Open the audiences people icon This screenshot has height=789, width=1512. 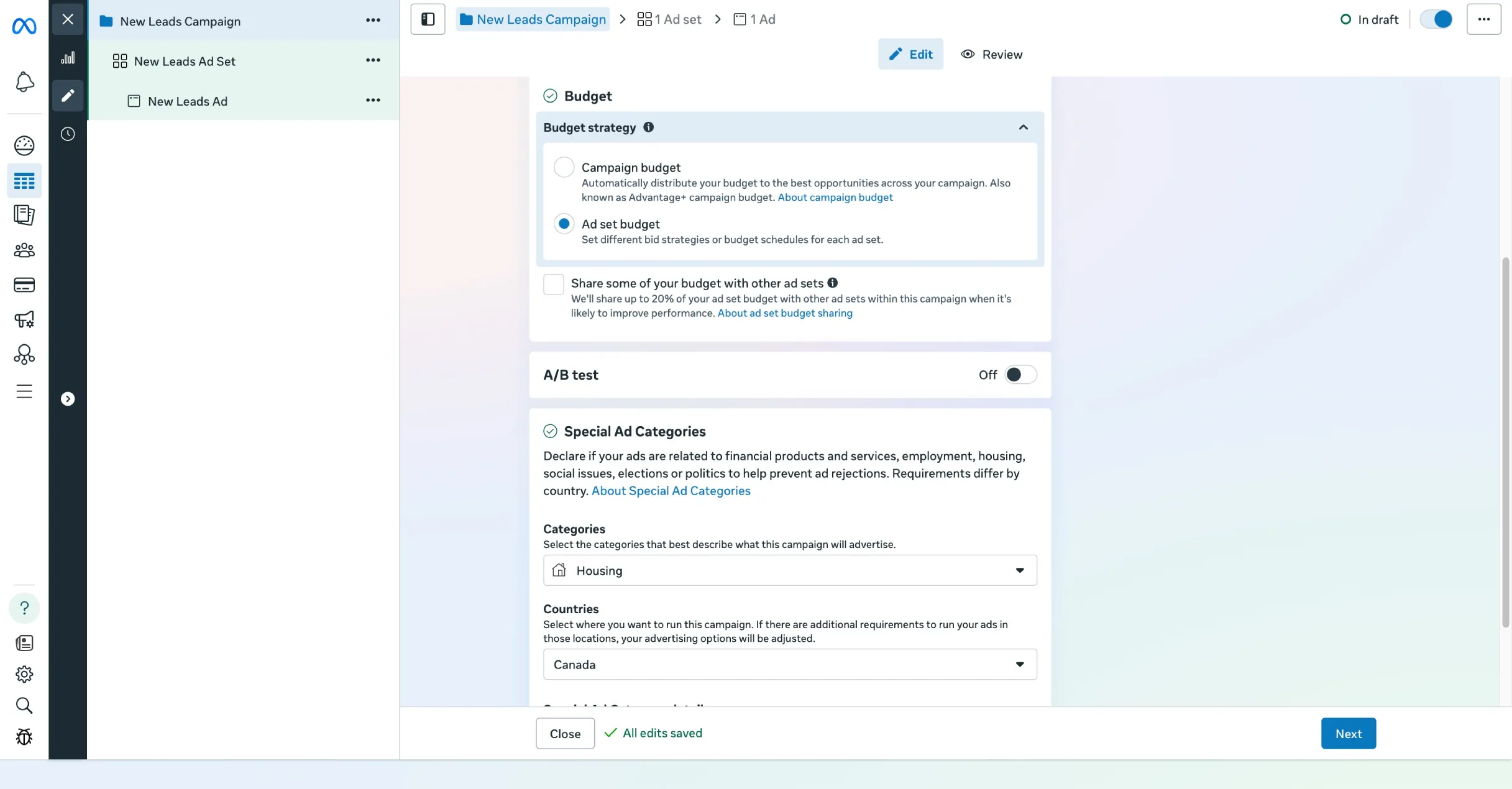pyautogui.click(x=24, y=250)
